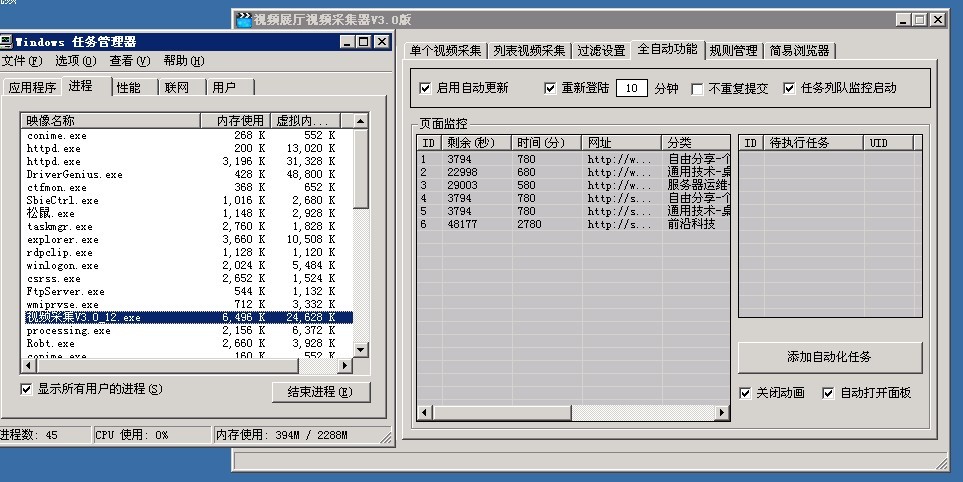The width and height of the screenshot is (963, 482).
Task: Select monitor row with 22998 seconds remaining
Action: 574,173
